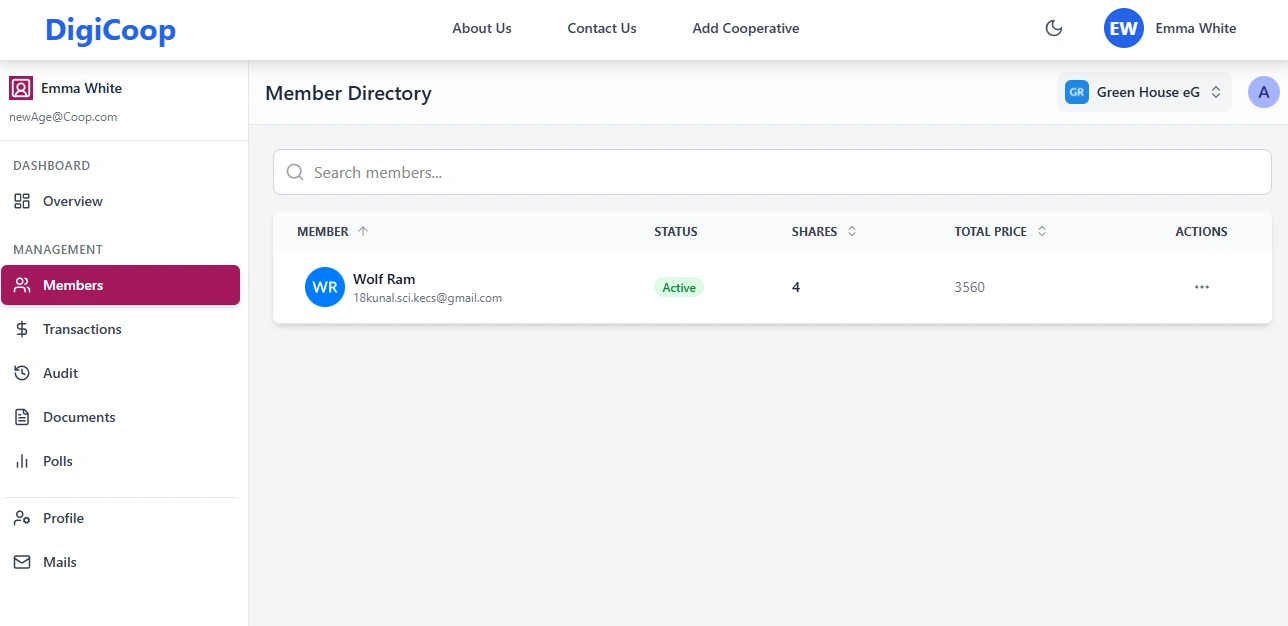Focus the Search members input field
This screenshot has width=1288, height=626.
point(780,172)
